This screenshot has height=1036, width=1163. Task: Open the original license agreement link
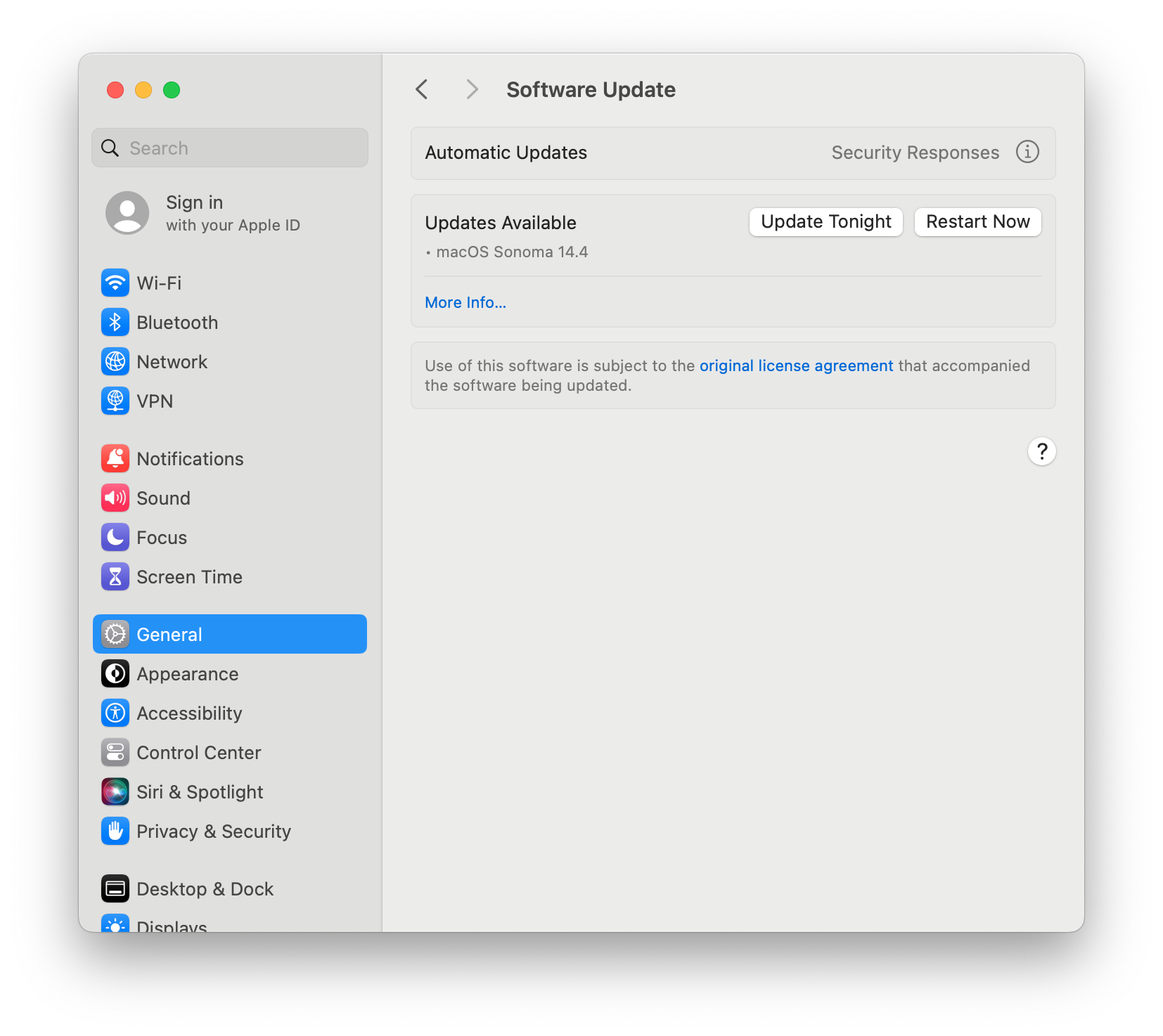click(796, 365)
